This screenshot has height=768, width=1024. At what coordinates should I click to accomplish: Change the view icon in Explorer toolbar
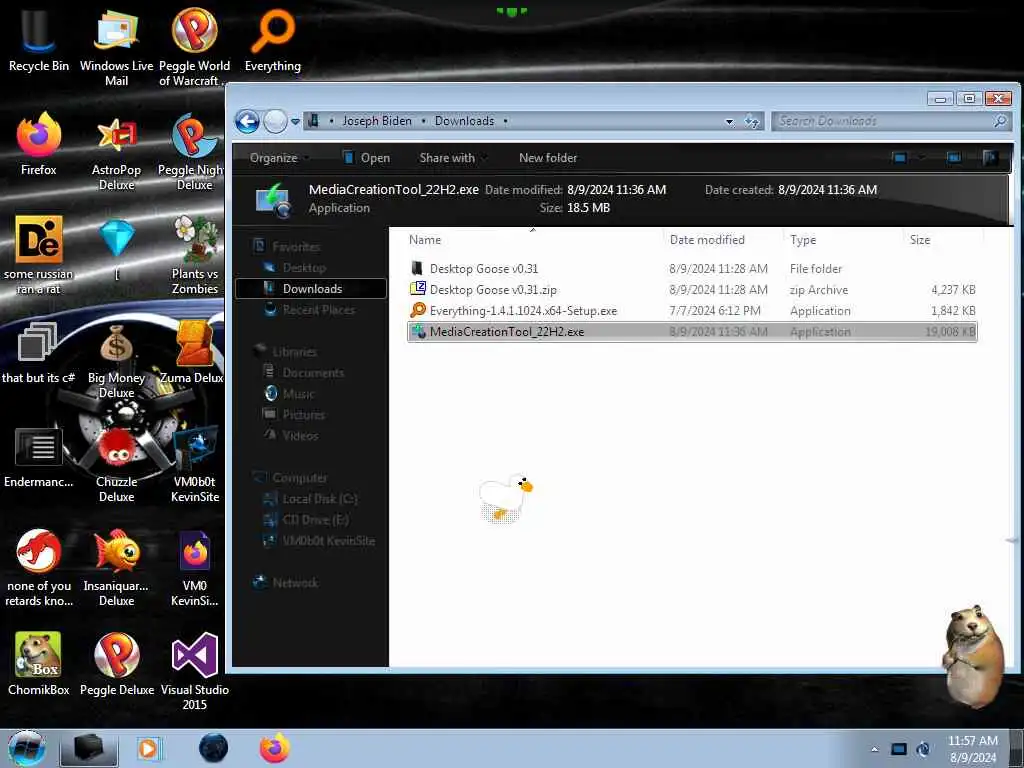(x=899, y=157)
